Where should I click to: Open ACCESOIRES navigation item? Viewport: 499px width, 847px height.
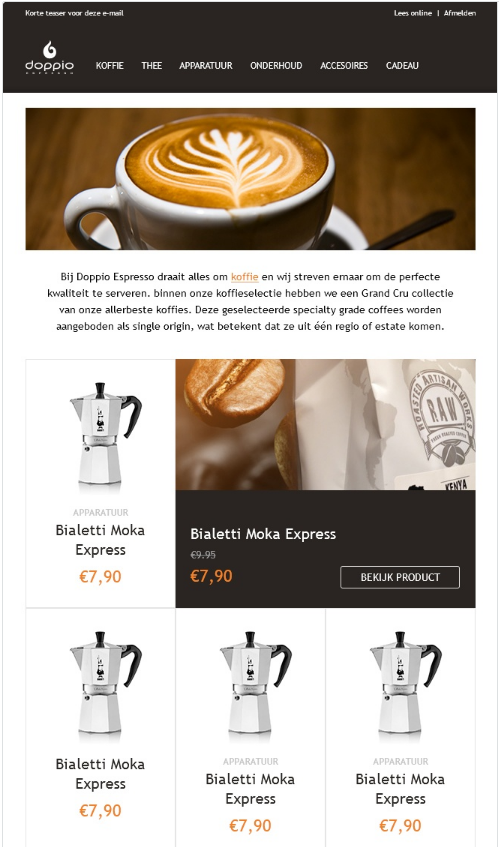pyautogui.click(x=344, y=66)
